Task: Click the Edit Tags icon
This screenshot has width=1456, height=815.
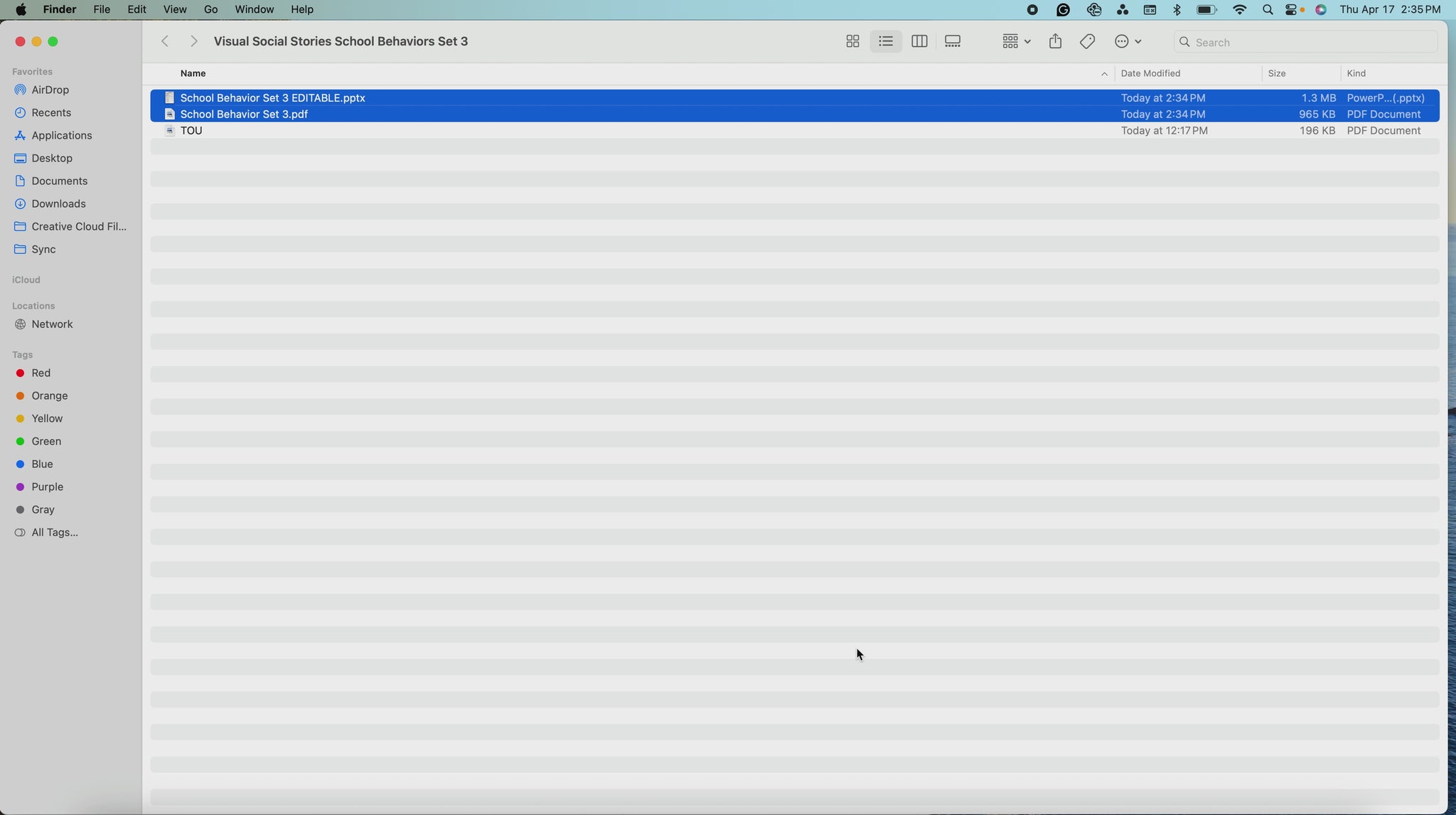Action: coord(1087,42)
